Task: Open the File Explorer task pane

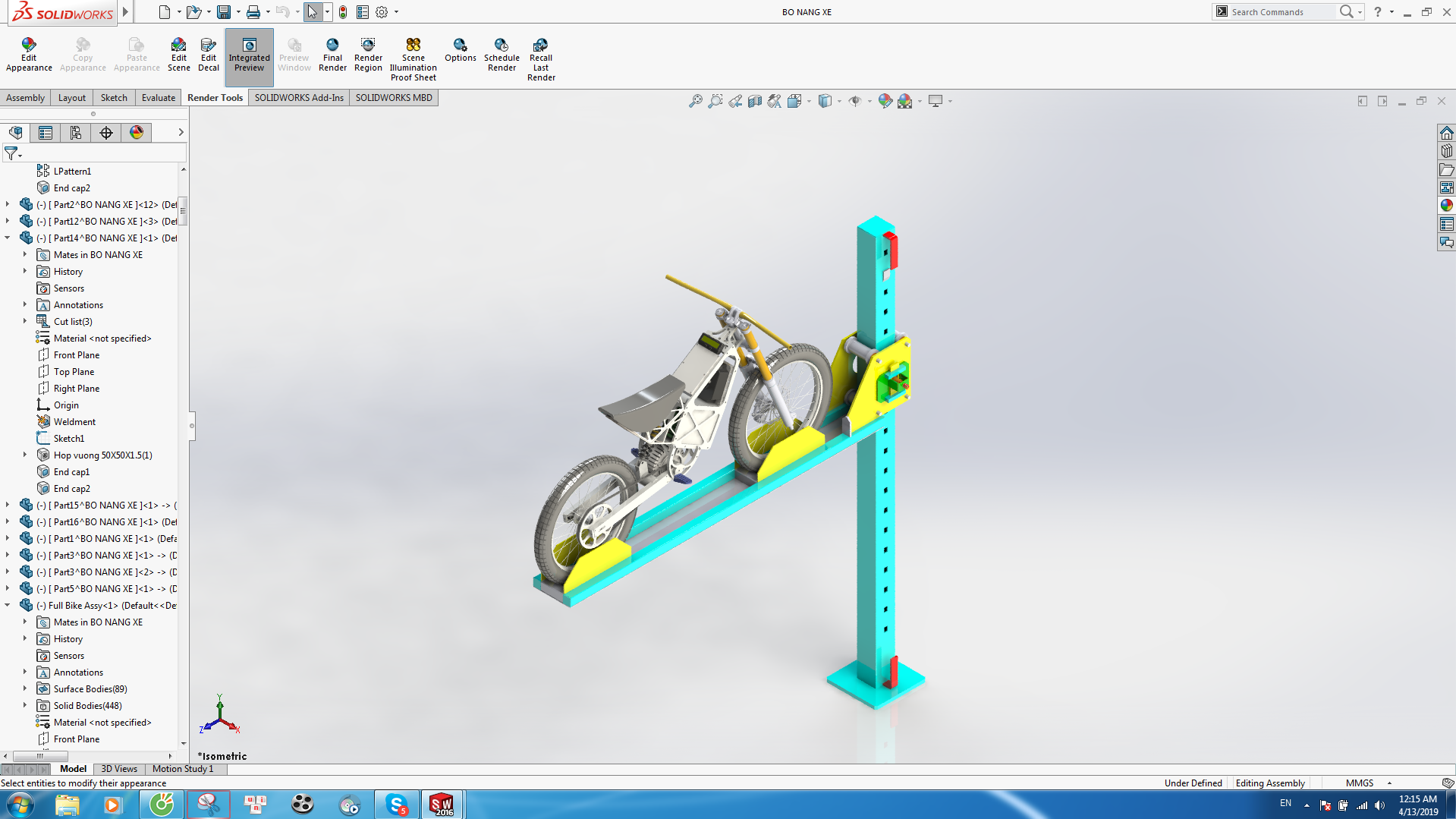Action: click(x=1447, y=169)
